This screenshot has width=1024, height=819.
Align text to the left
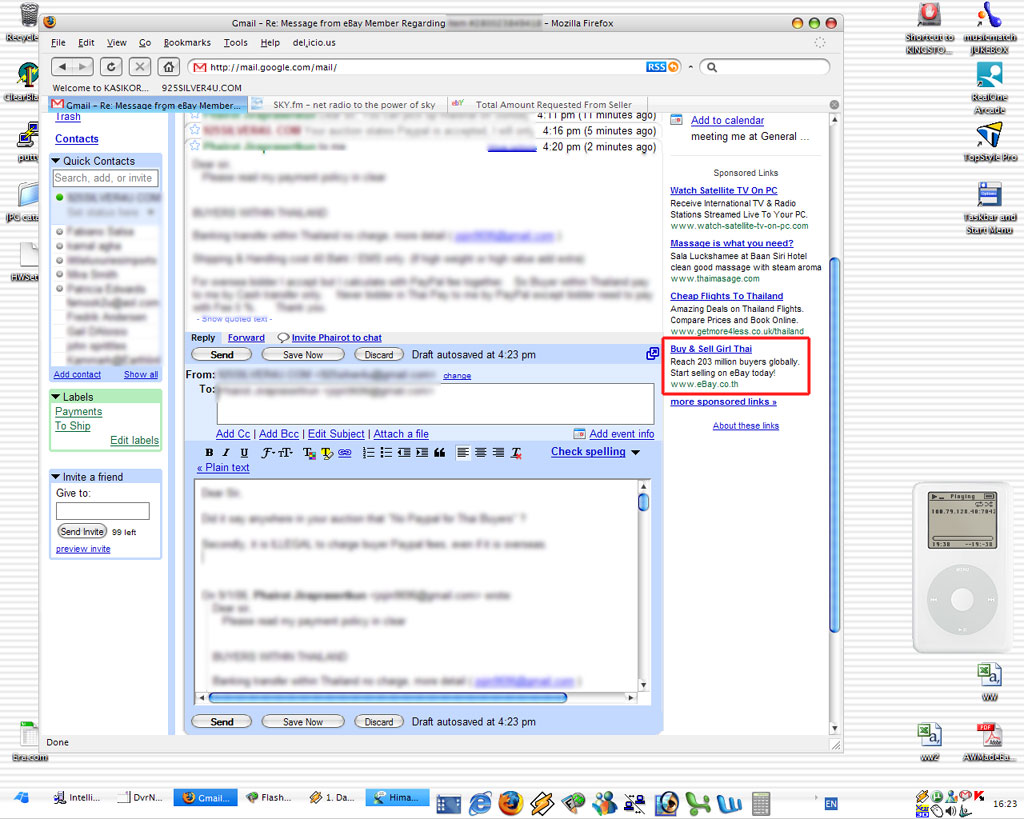463,453
